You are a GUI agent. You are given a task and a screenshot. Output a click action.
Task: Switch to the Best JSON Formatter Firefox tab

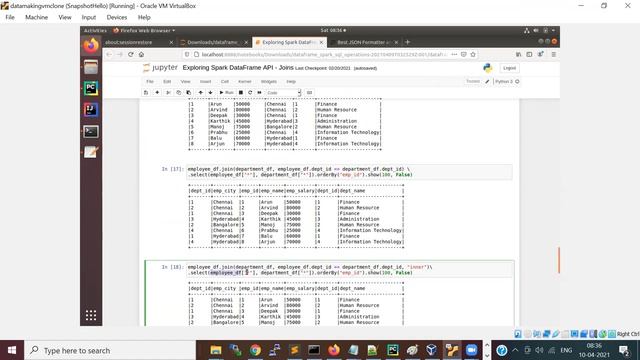(363, 42)
